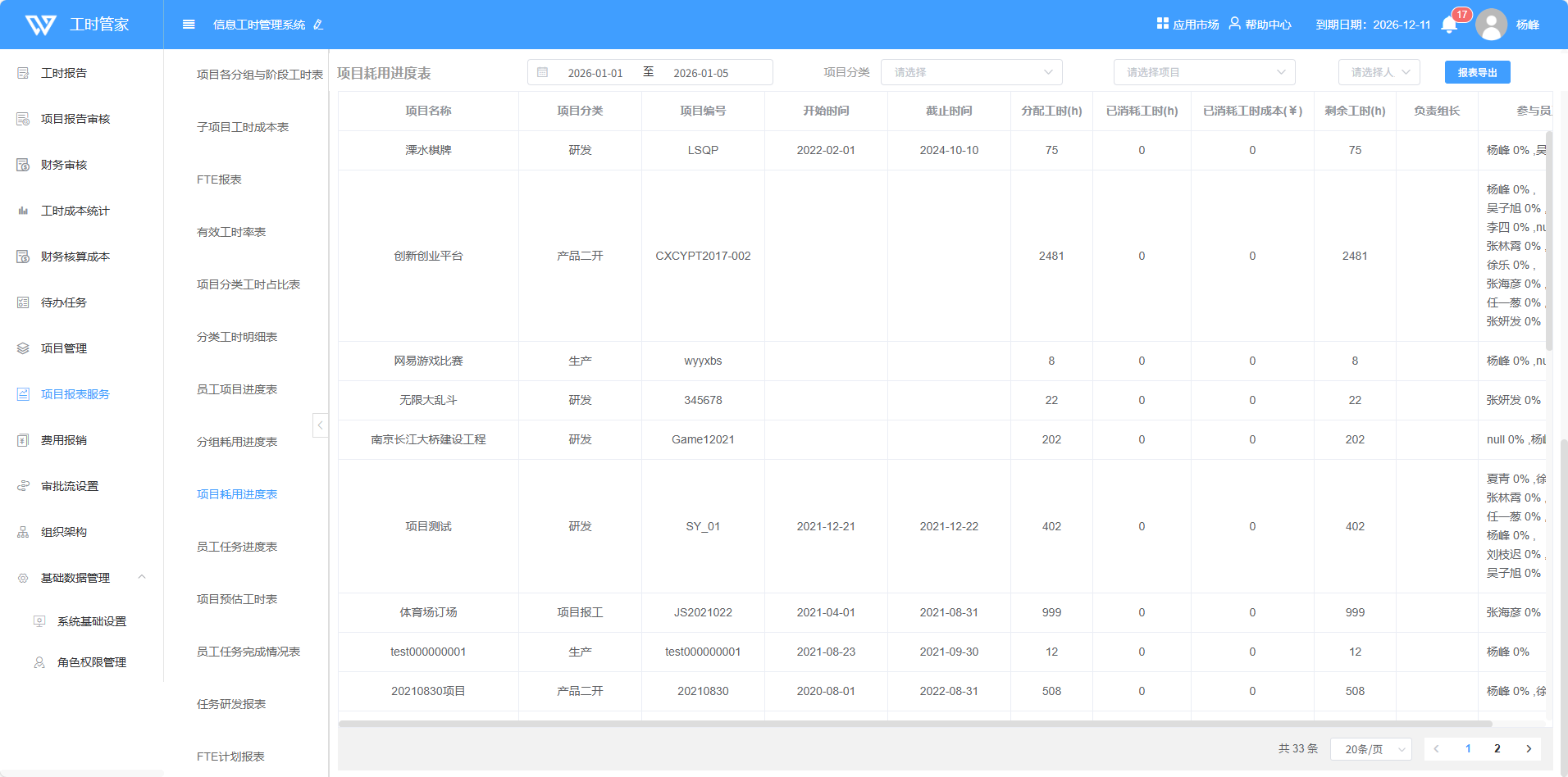Open 帮助中心 help center

tap(1260, 25)
